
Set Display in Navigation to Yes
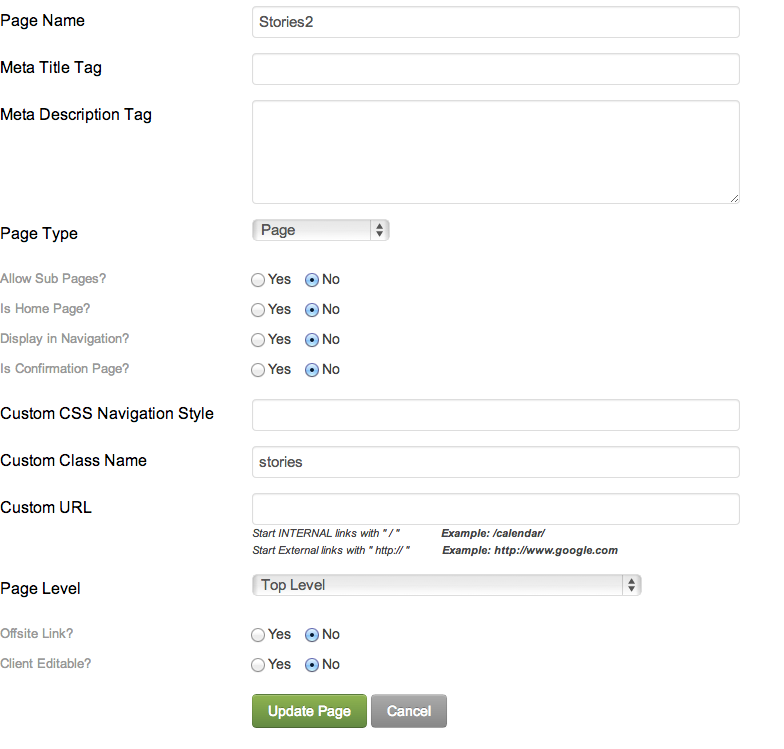pos(258,340)
